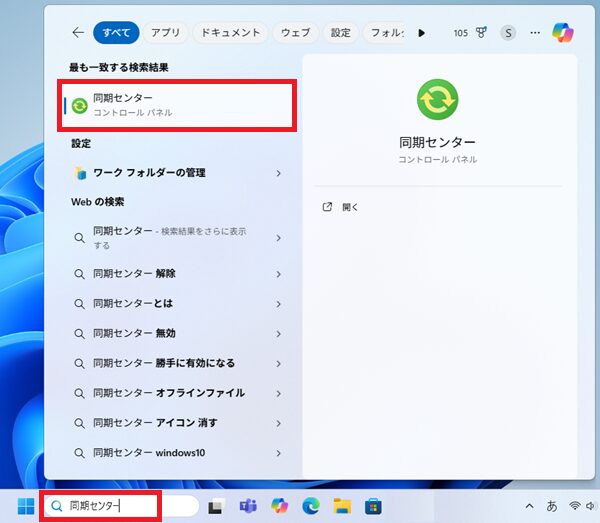
Task: Select the すべて filter tab
Action: pyautogui.click(x=116, y=33)
